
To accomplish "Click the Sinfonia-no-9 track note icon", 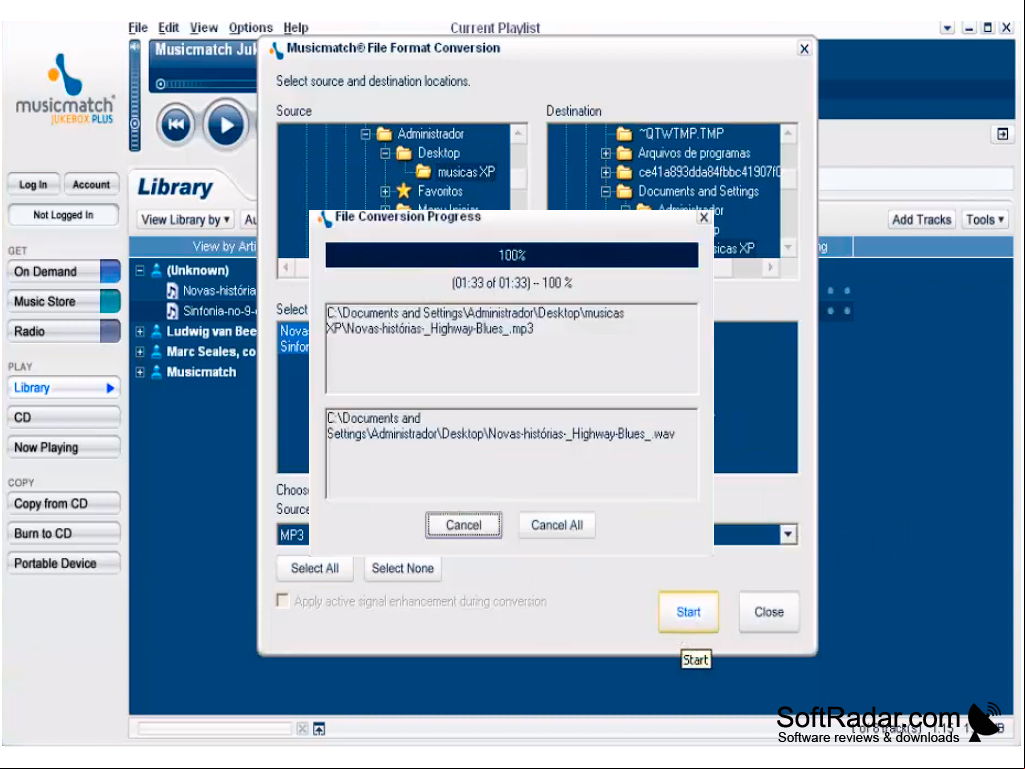I will point(172,311).
